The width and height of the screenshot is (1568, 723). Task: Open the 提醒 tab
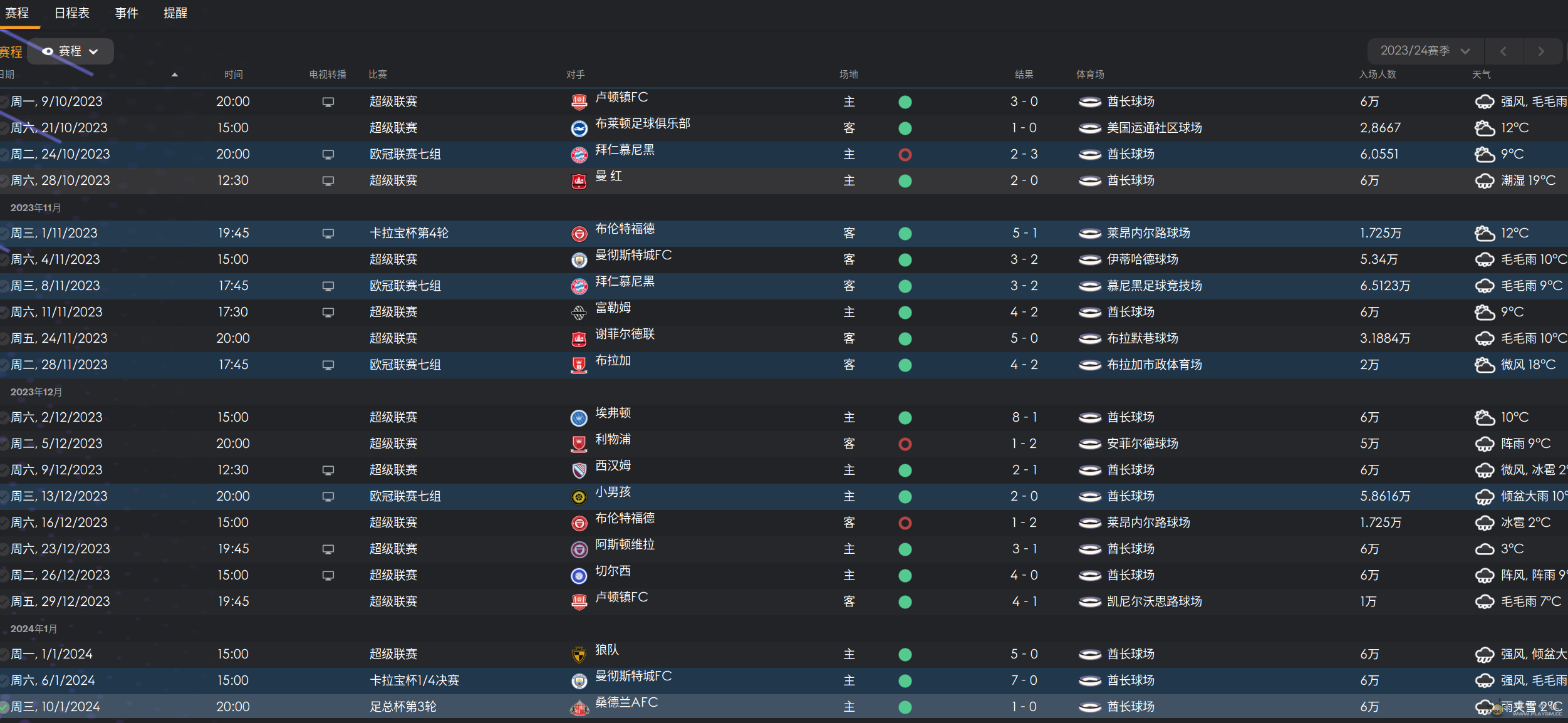(175, 13)
